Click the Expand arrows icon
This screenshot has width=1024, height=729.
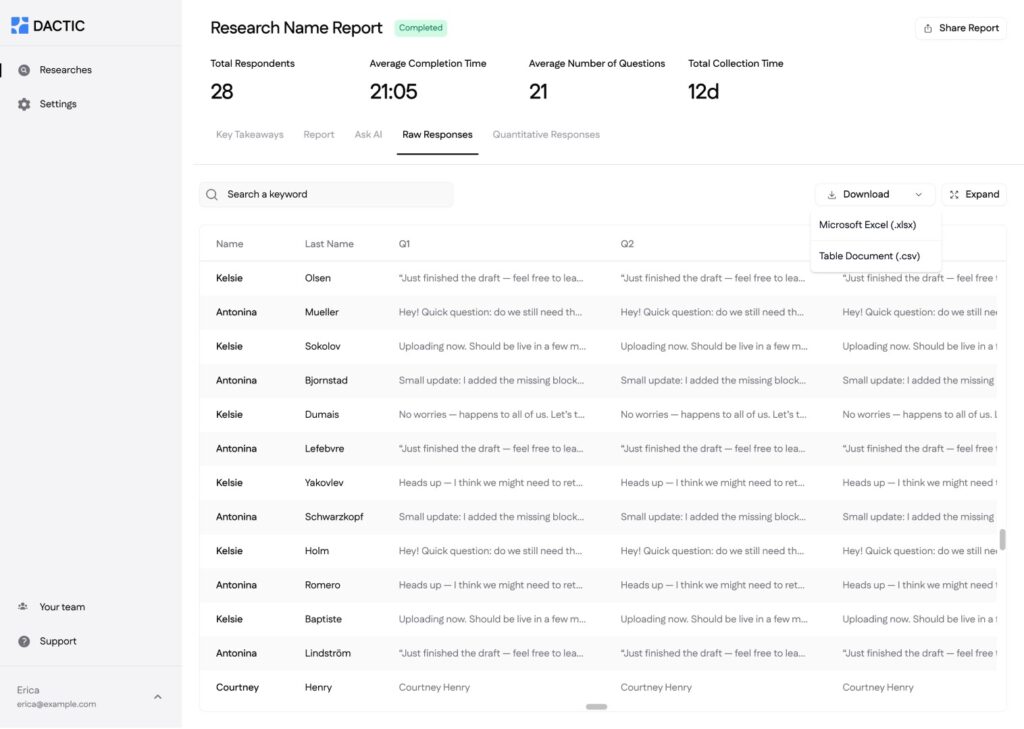pos(954,195)
